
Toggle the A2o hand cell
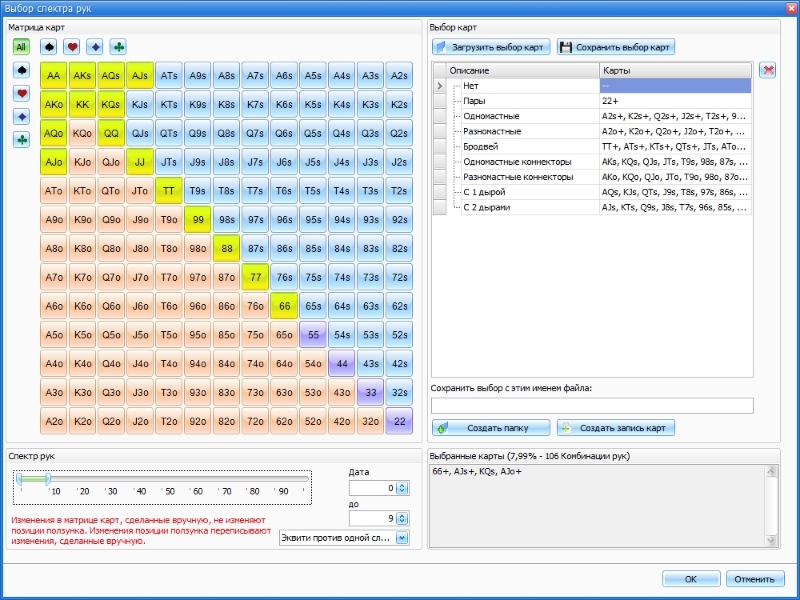(x=54, y=421)
